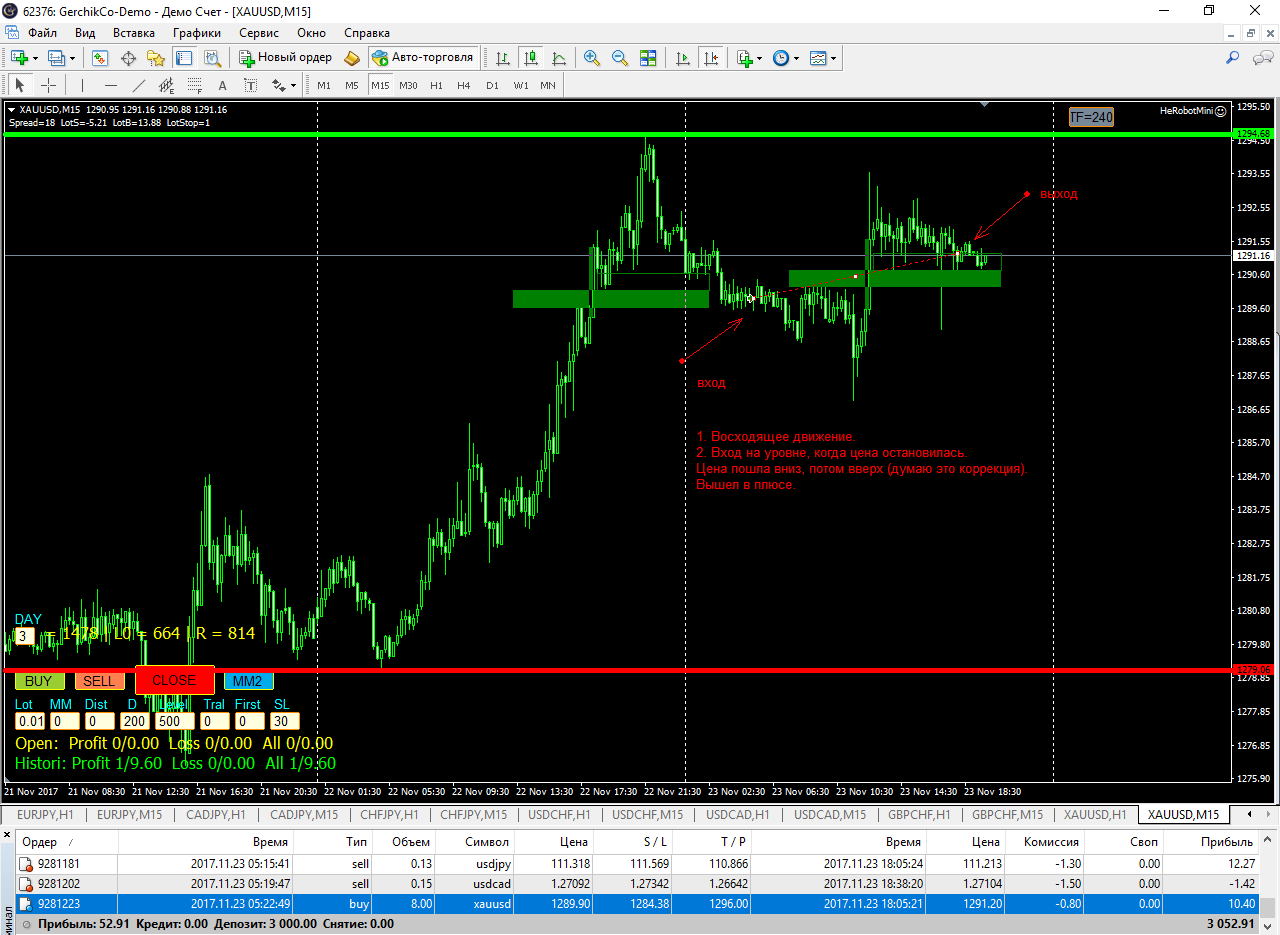Zoom out of the chart
Screen dimensions: 1280x935
tap(620, 58)
